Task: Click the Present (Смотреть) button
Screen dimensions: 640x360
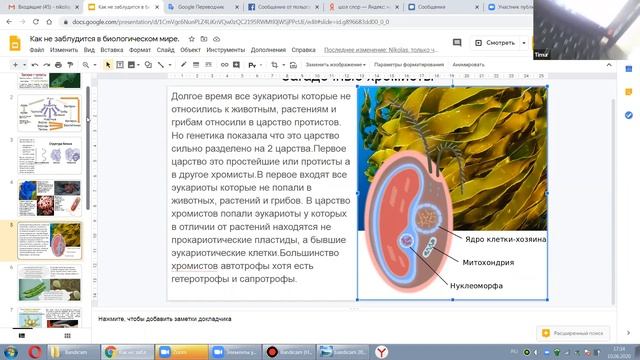Action: 495,42
